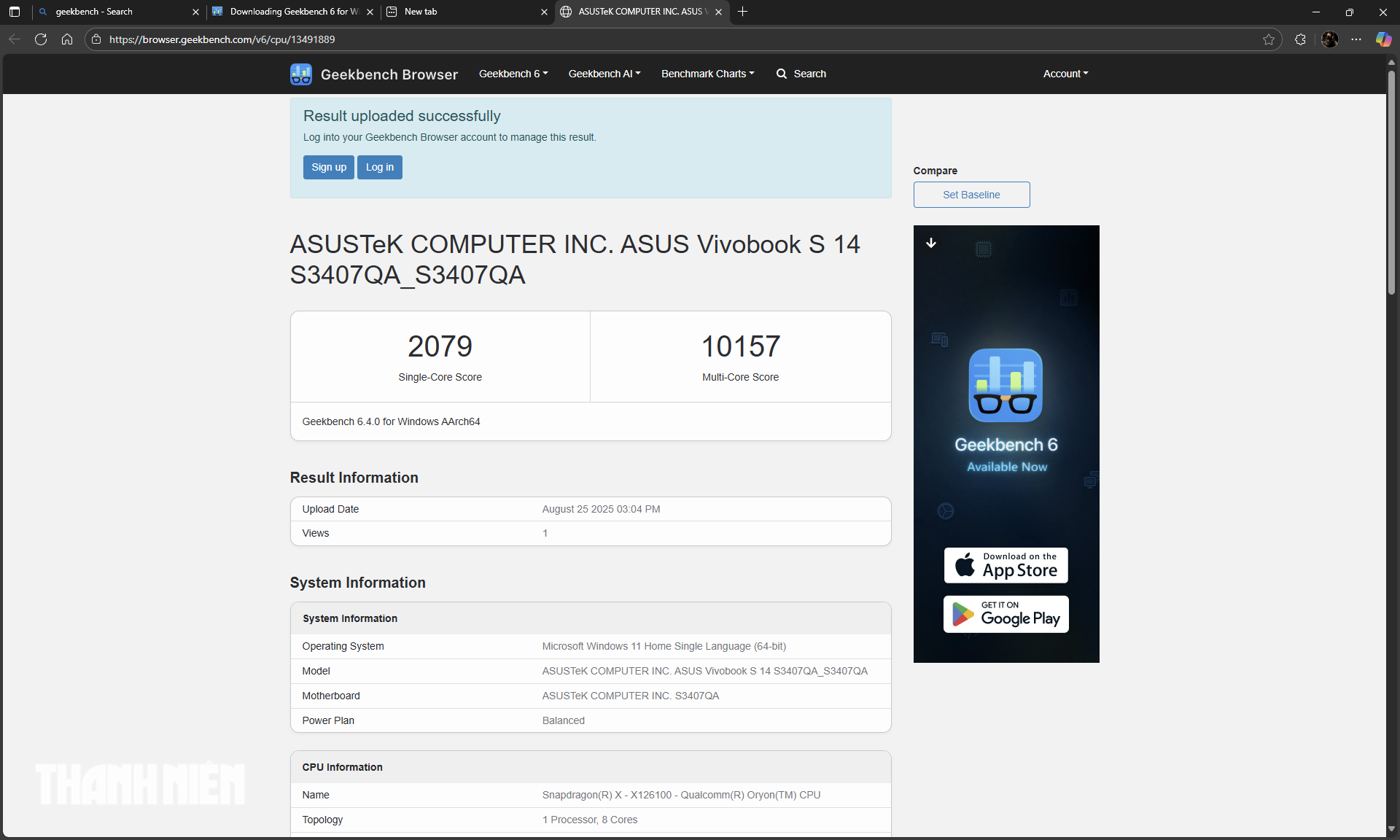The height and width of the screenshot is (840, 1400).
Task: Launch Copilot sidebar icon
Action: tap(1383, 39)
